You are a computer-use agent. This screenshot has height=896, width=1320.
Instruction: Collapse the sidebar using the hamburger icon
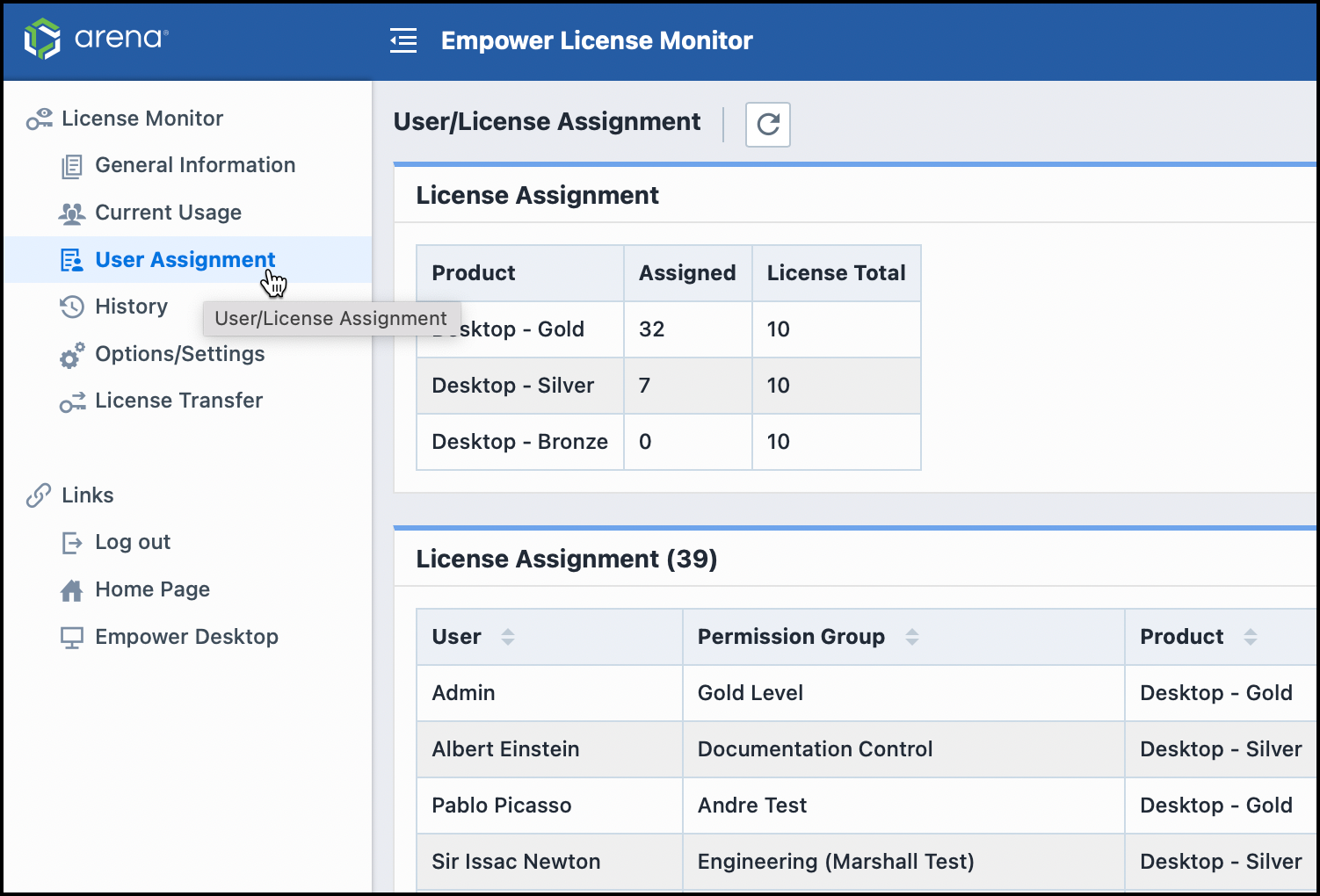click(x=403, y=39)
